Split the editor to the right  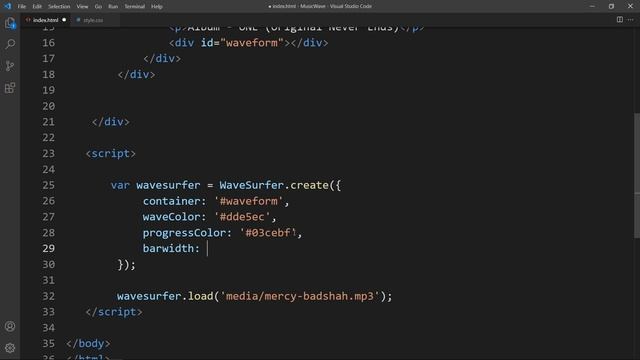tap(620, 20)
